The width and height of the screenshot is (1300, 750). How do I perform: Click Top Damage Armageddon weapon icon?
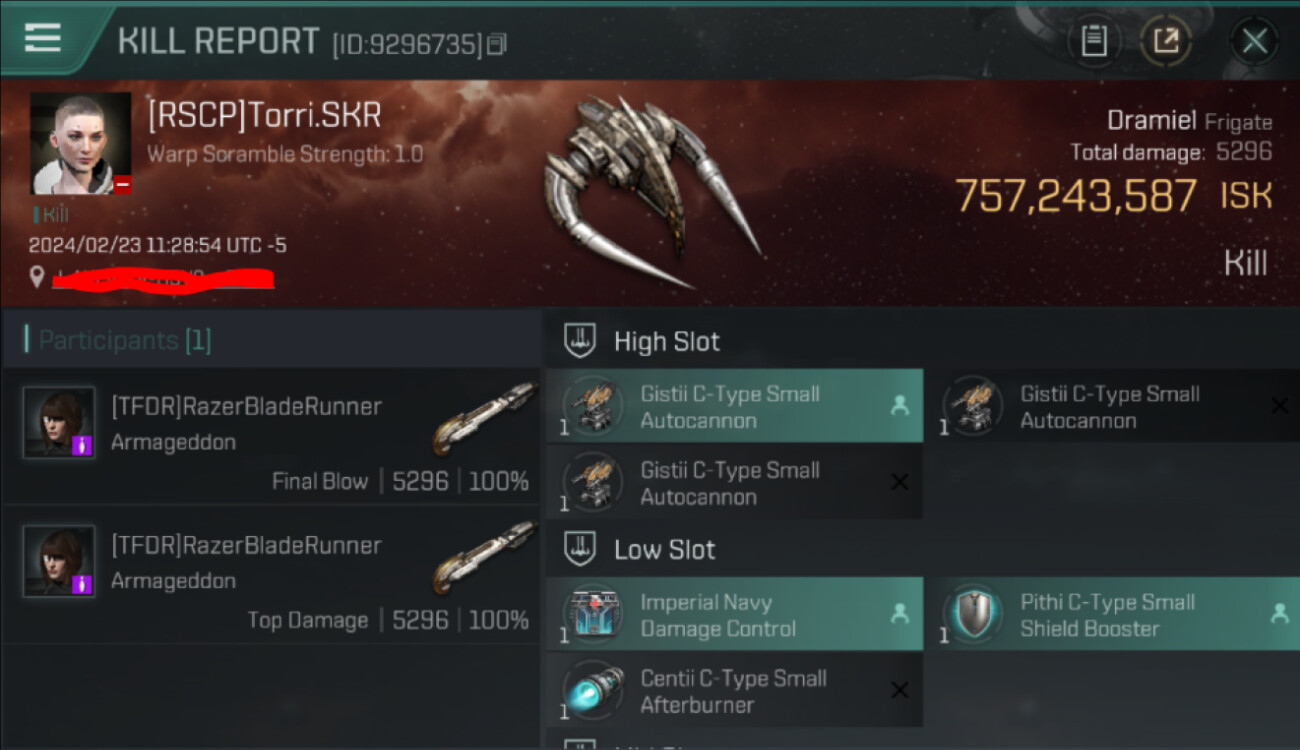[x=486, y=555]
